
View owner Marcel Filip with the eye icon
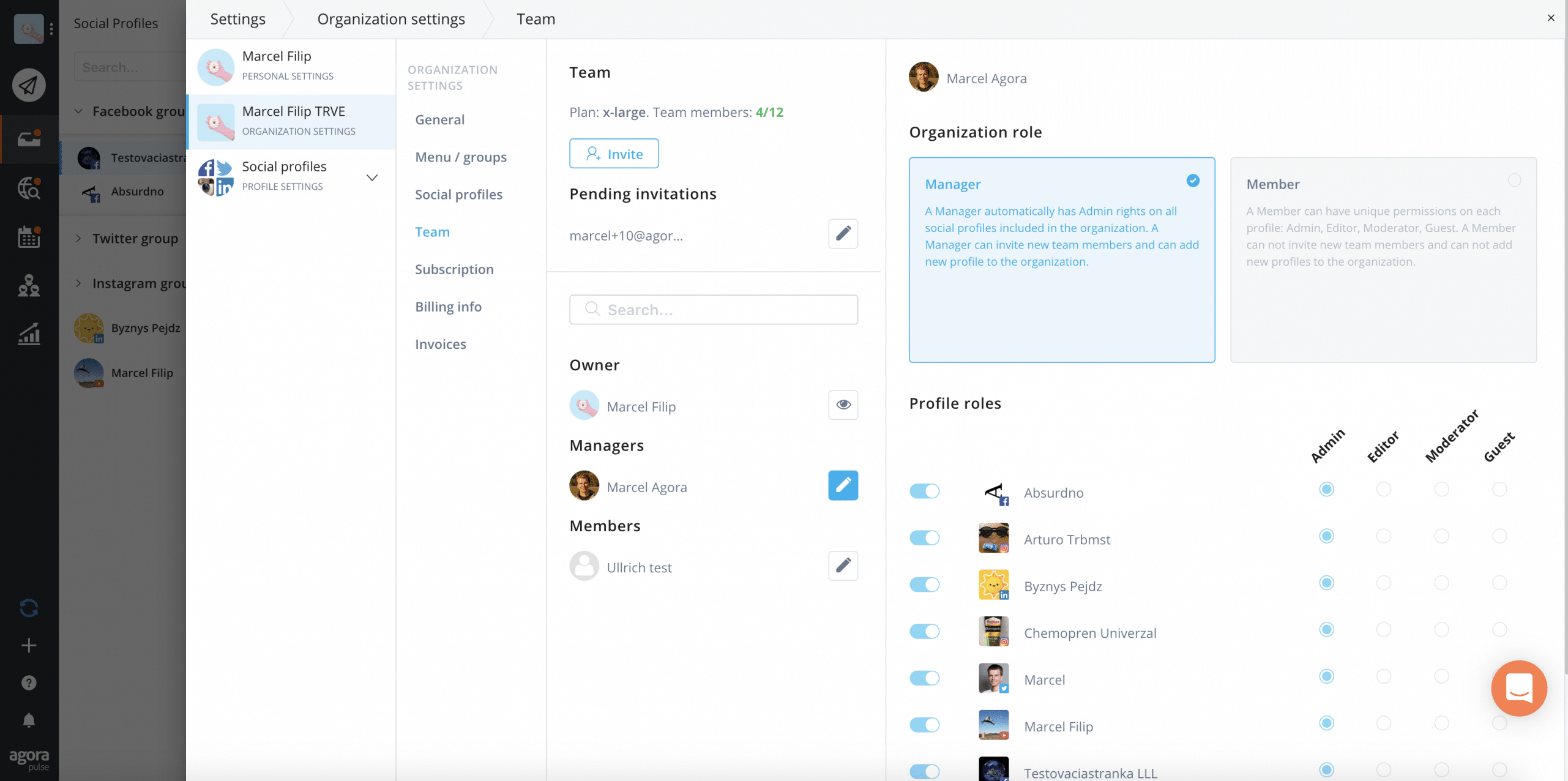click(843, 405)
